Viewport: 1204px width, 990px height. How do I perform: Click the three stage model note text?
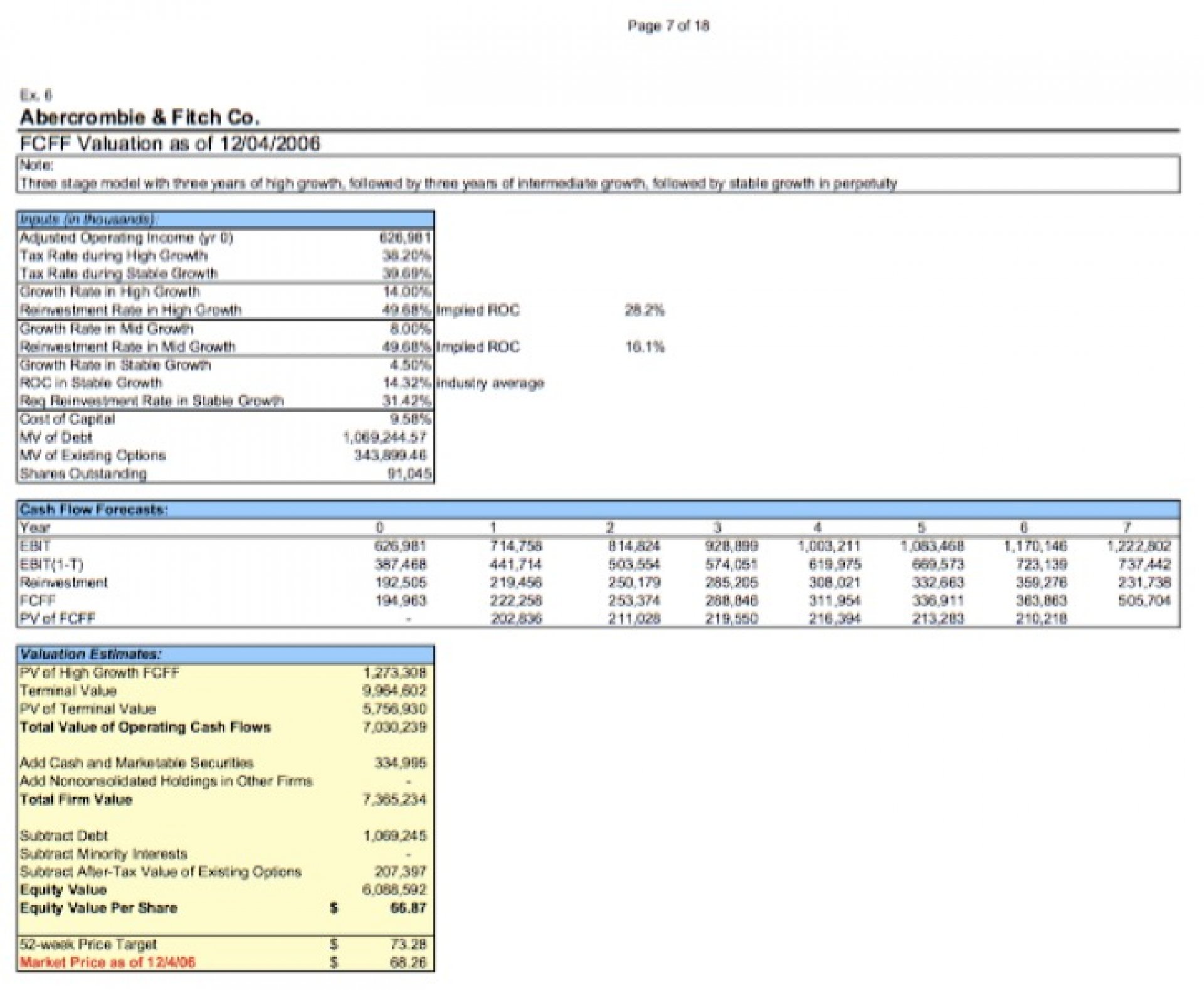coord(458,183)
